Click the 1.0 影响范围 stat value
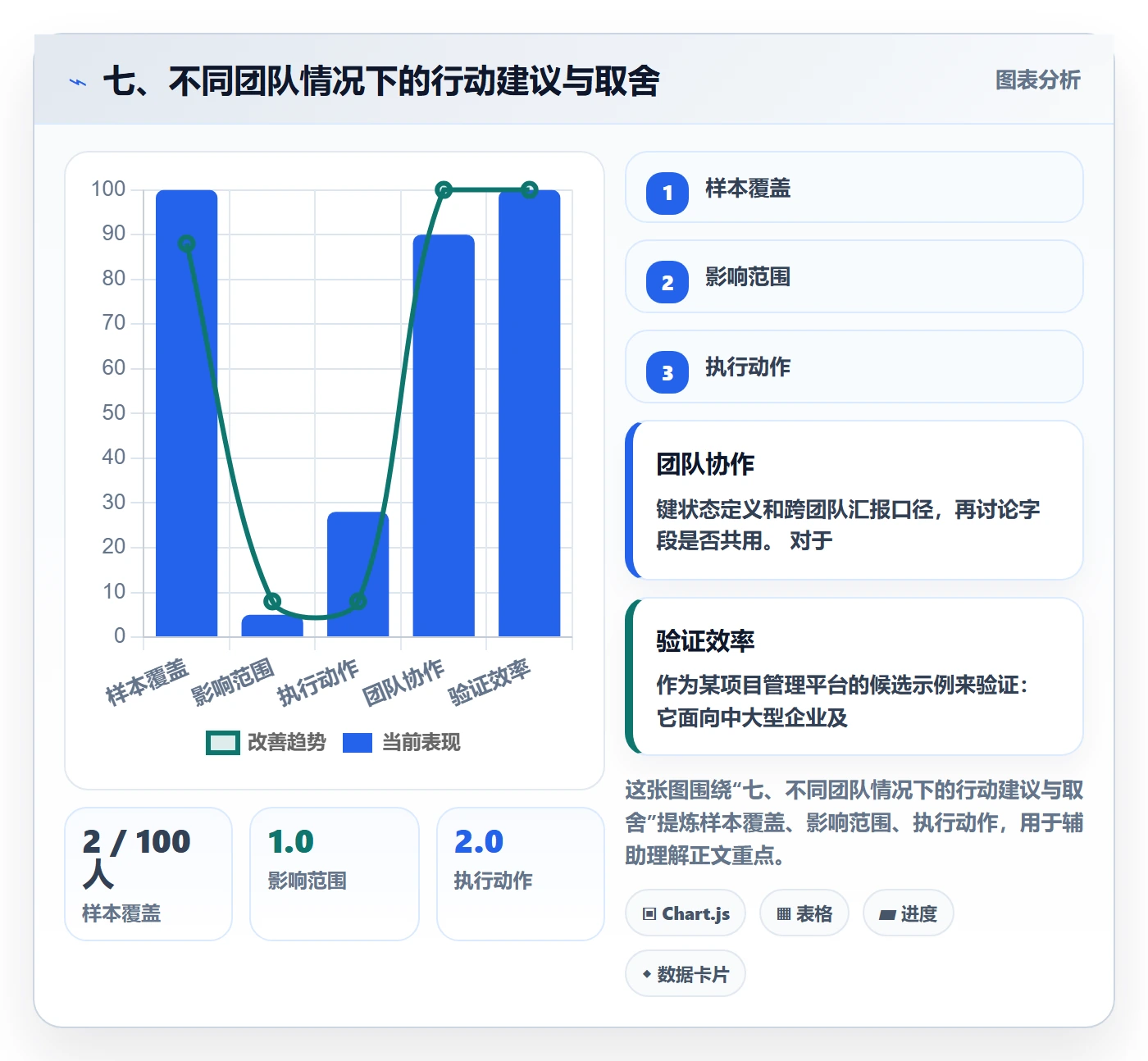1148x1061 pixels. pos(291,841)
